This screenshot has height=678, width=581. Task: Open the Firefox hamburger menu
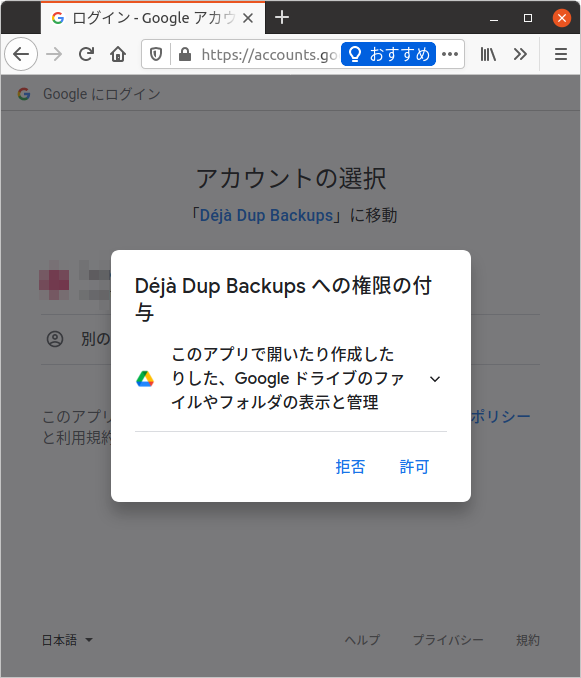point(561,54)
